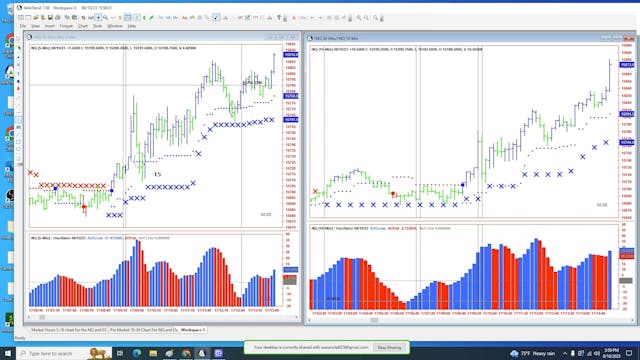This screenshot has width=640, height=360.
Task: Select the green pencil draw icon
Action: pos(151,18)
